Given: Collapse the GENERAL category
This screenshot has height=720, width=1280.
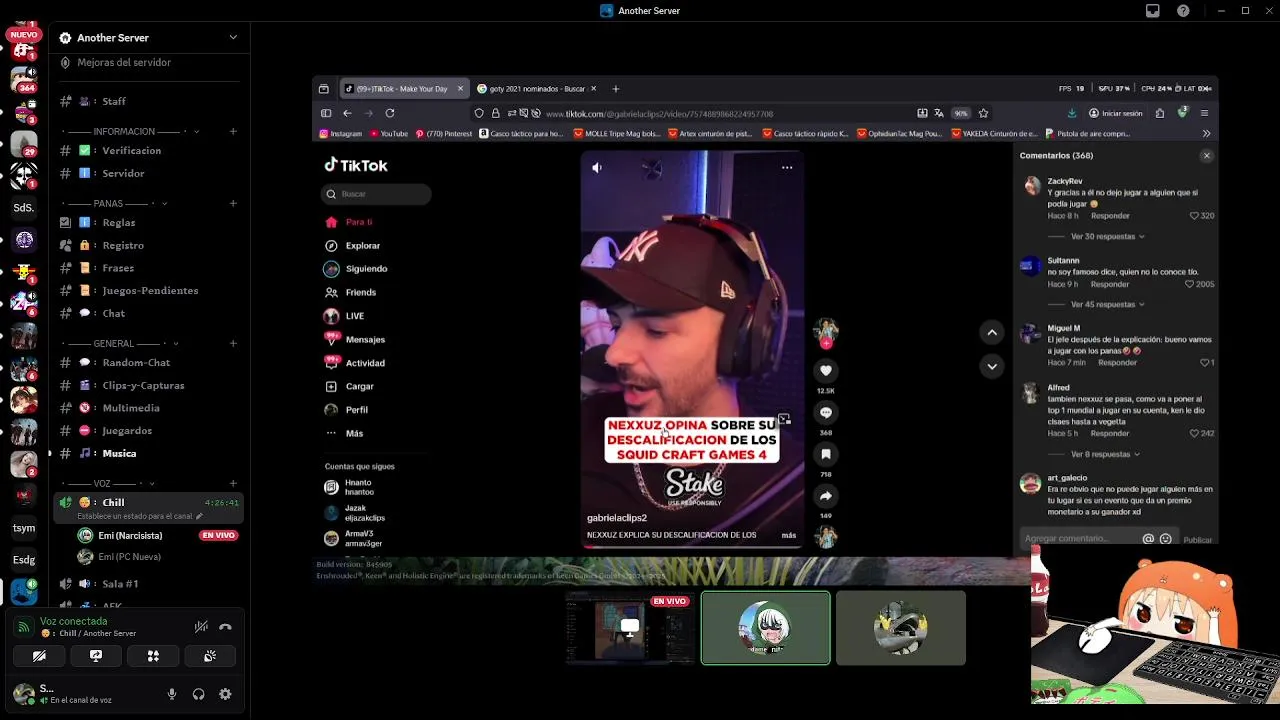Looking at the screenshot, I should click(x=174, y=343).
